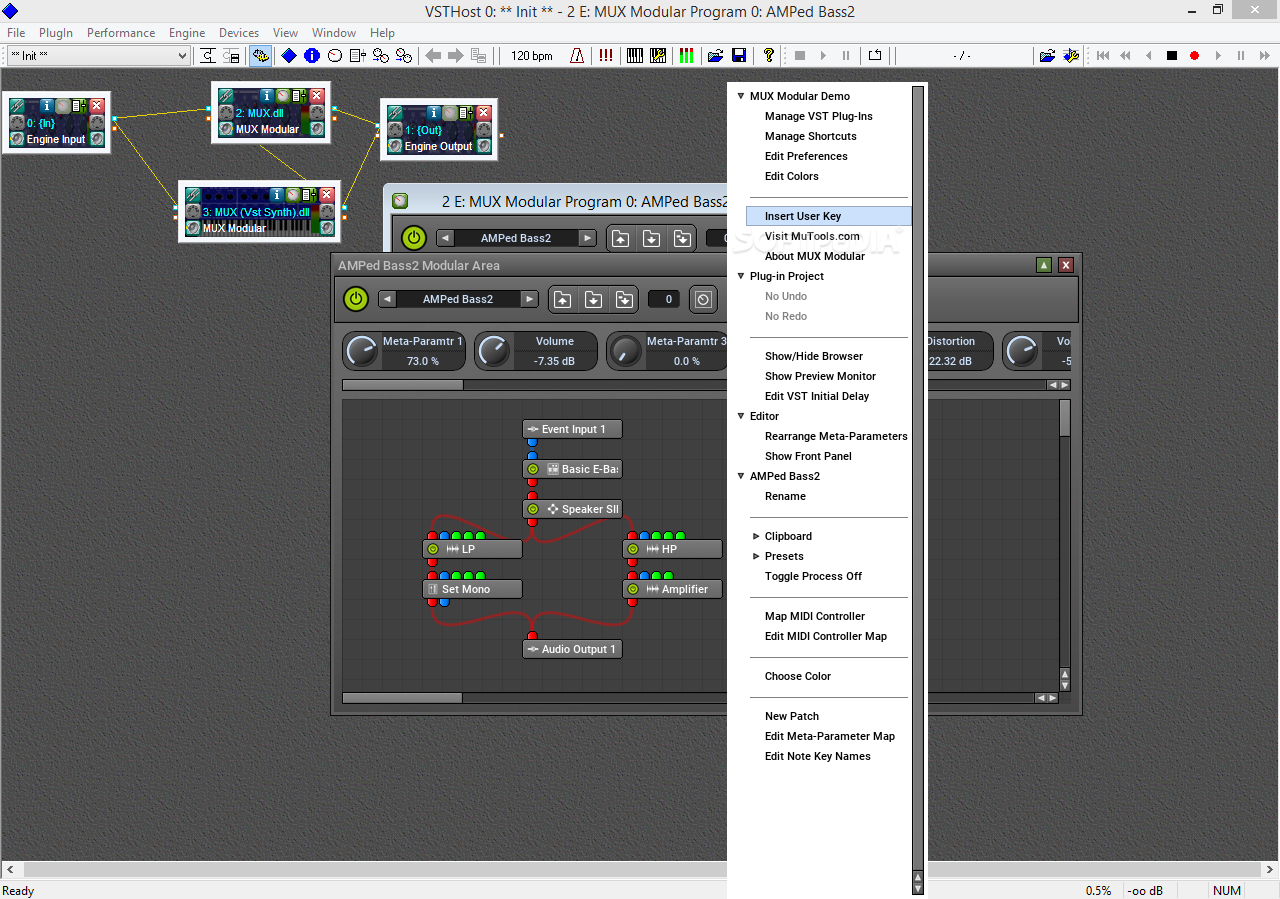Click the Event Input 1 module
This screenshot has width=1280, height=899.
tap(572, 429)
